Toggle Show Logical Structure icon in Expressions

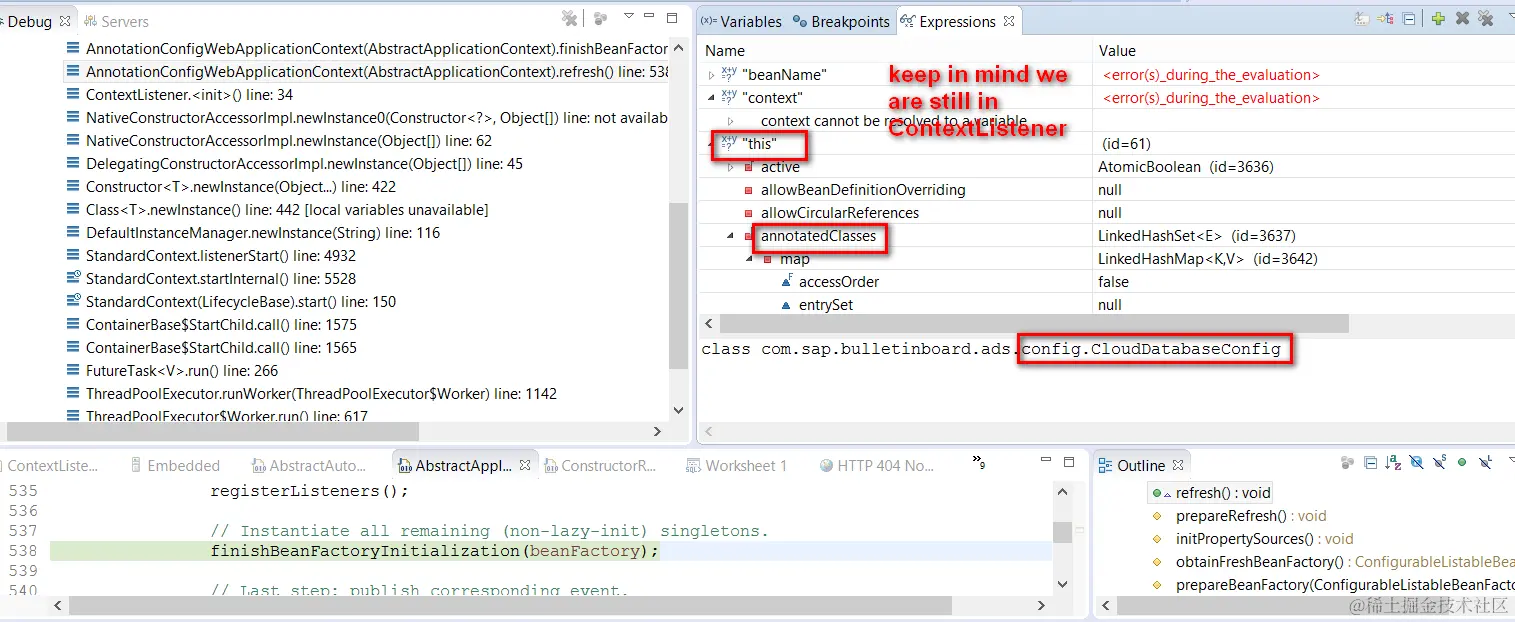pyautogui.click(x=1385, y=19)
